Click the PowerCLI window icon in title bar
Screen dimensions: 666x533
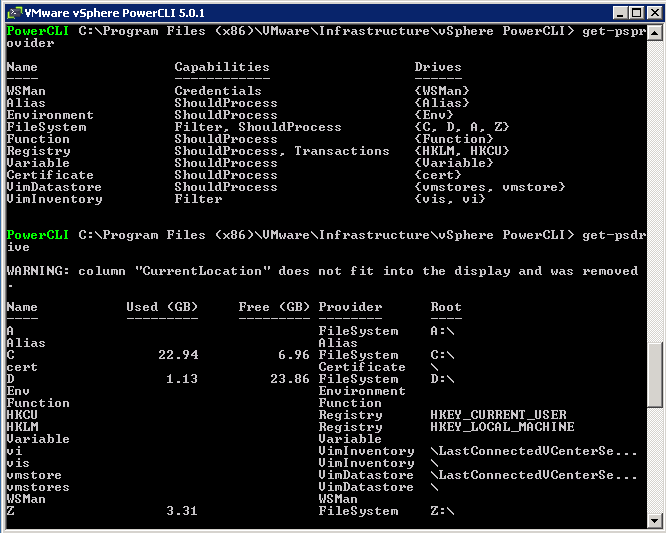tap(14, 13)
